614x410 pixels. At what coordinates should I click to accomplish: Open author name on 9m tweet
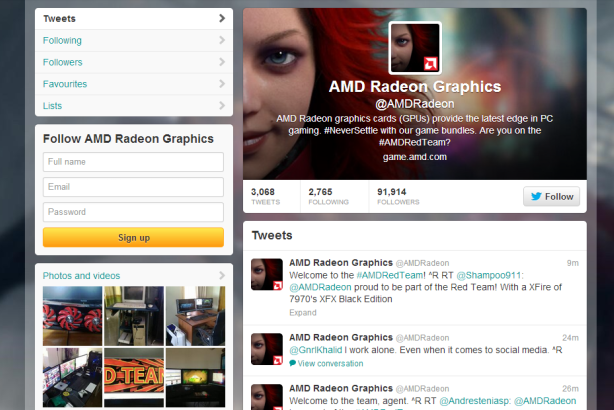(x=341, y=263)
